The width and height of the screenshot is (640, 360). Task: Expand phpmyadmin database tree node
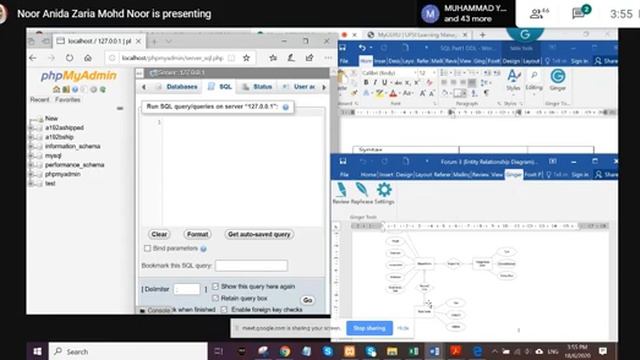(31, 174)
